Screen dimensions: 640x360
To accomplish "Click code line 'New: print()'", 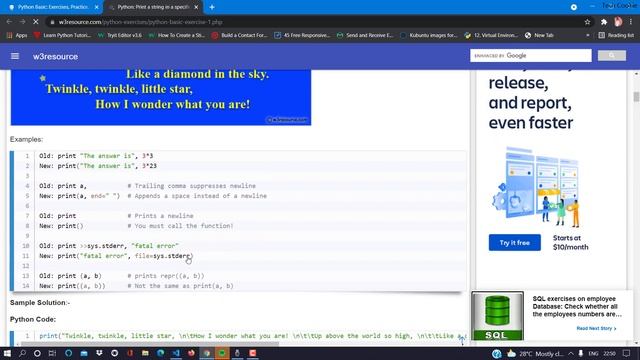I will pyautogui.click(x=61, y=226).
